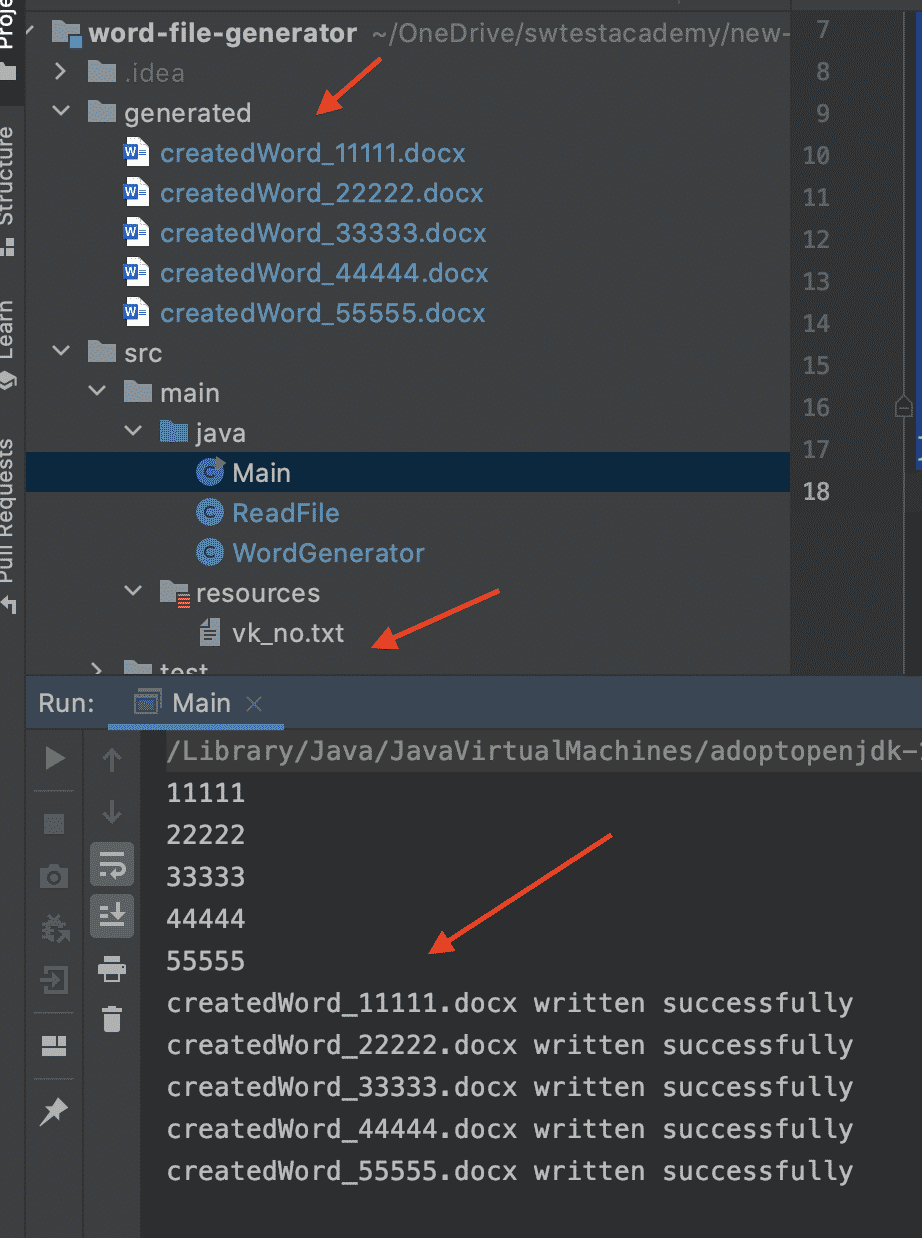The height and width of the screenshot is (1238, 922).
Task: Toggle soft-wrap in the Run console
Action: (x=111, y=864)
